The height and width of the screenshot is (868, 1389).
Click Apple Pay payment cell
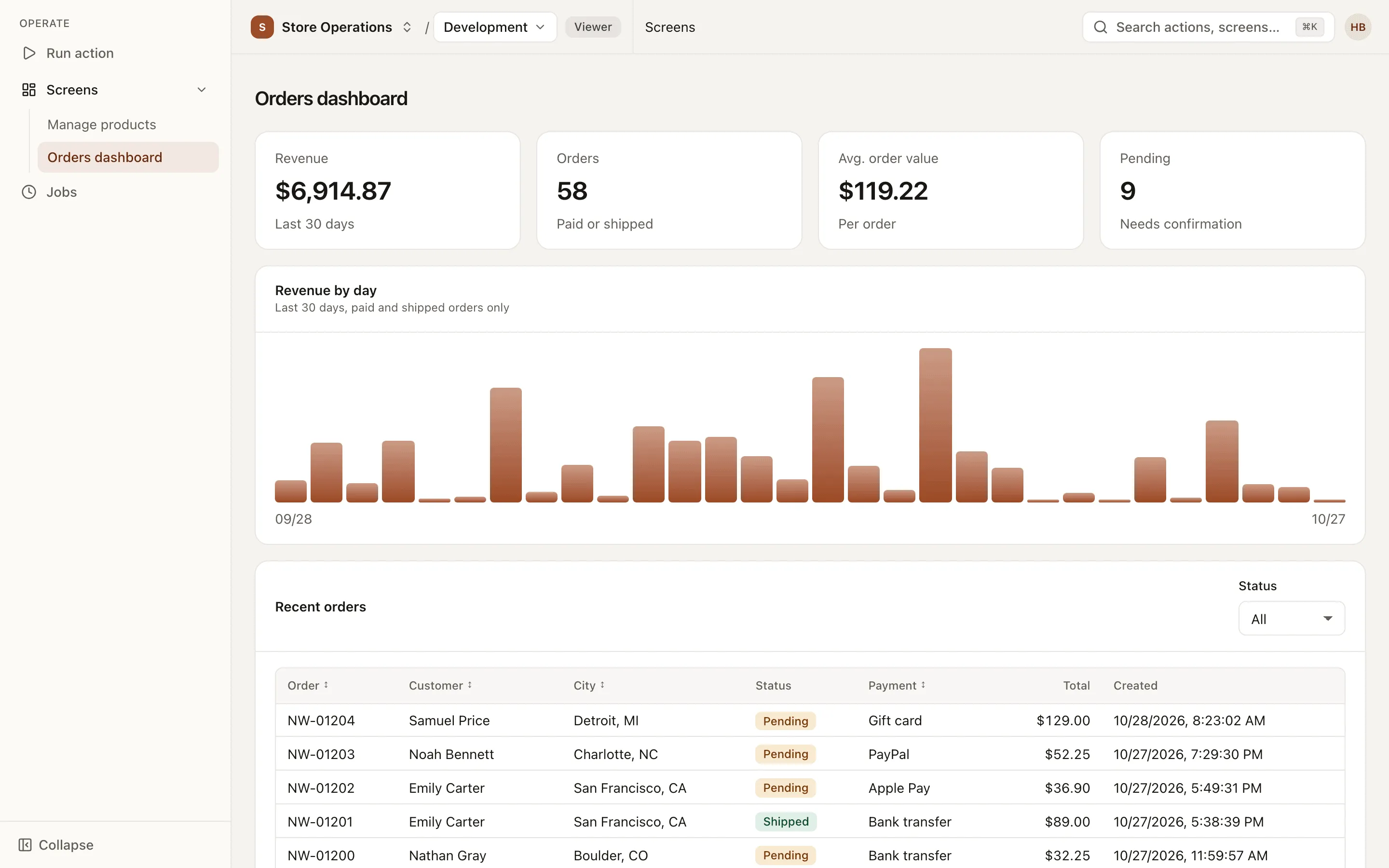(x=899, y=788)
